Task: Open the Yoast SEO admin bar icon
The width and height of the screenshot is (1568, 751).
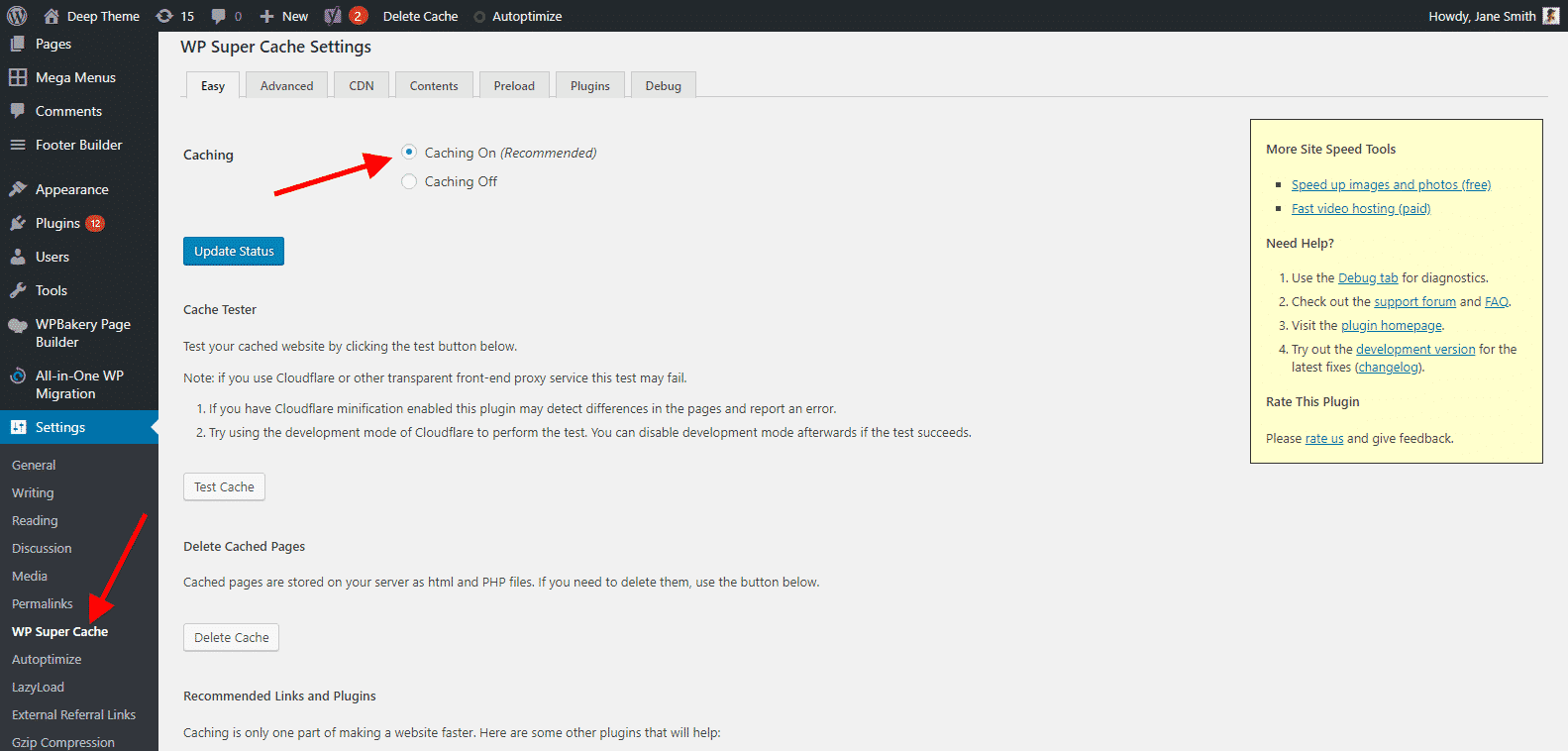Action: click(x=333, y=16)
